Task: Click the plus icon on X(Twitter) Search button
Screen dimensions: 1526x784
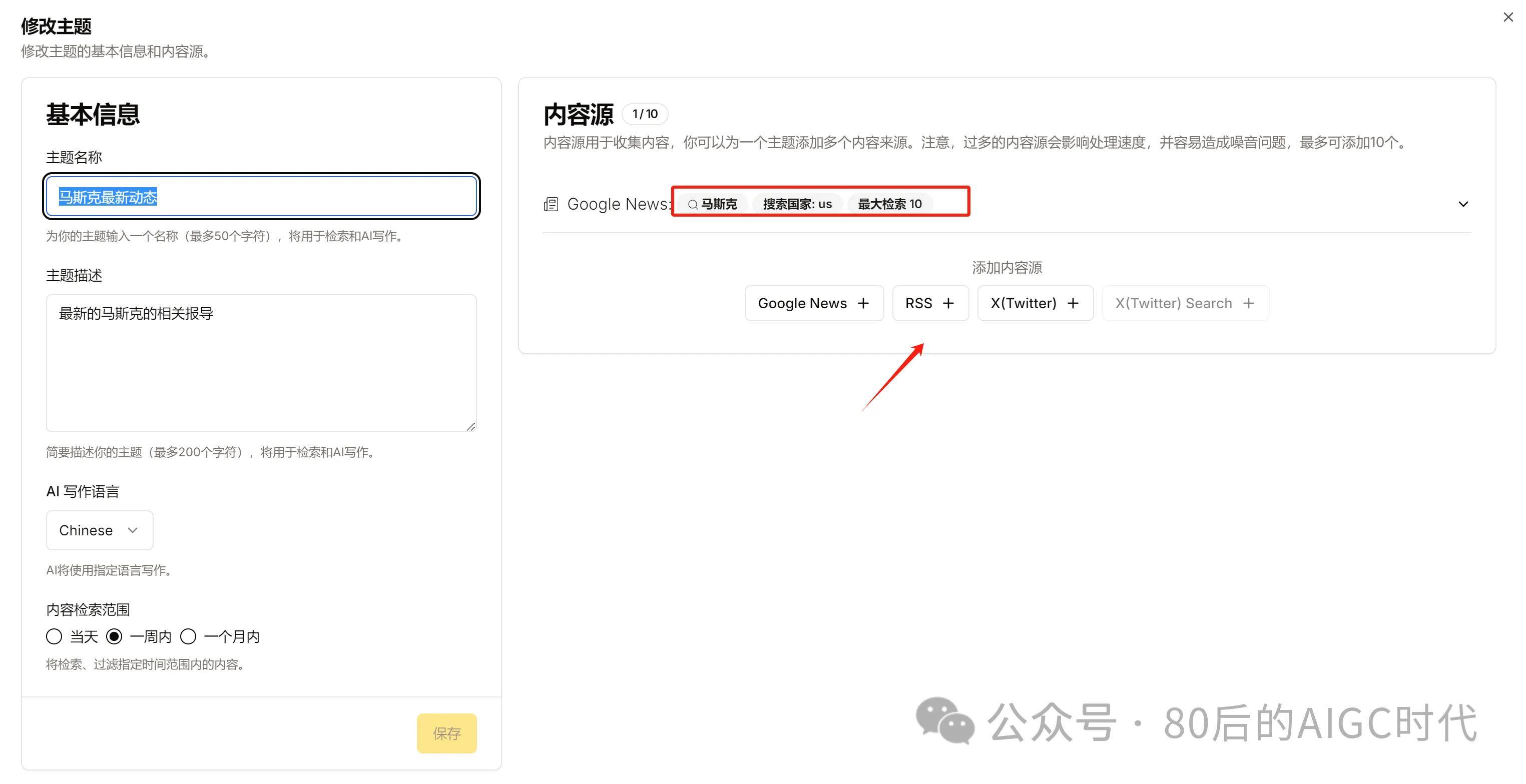Action: [1249, 303]
